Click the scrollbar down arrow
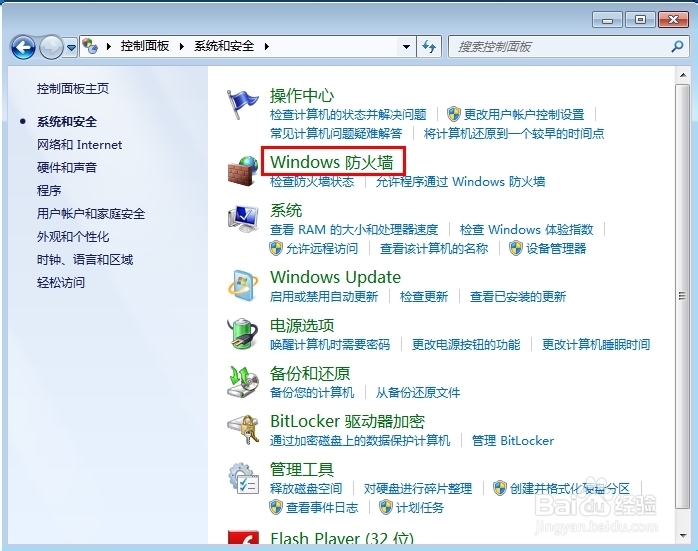Viewport: 698px width, 551px height. click(683, 535)
